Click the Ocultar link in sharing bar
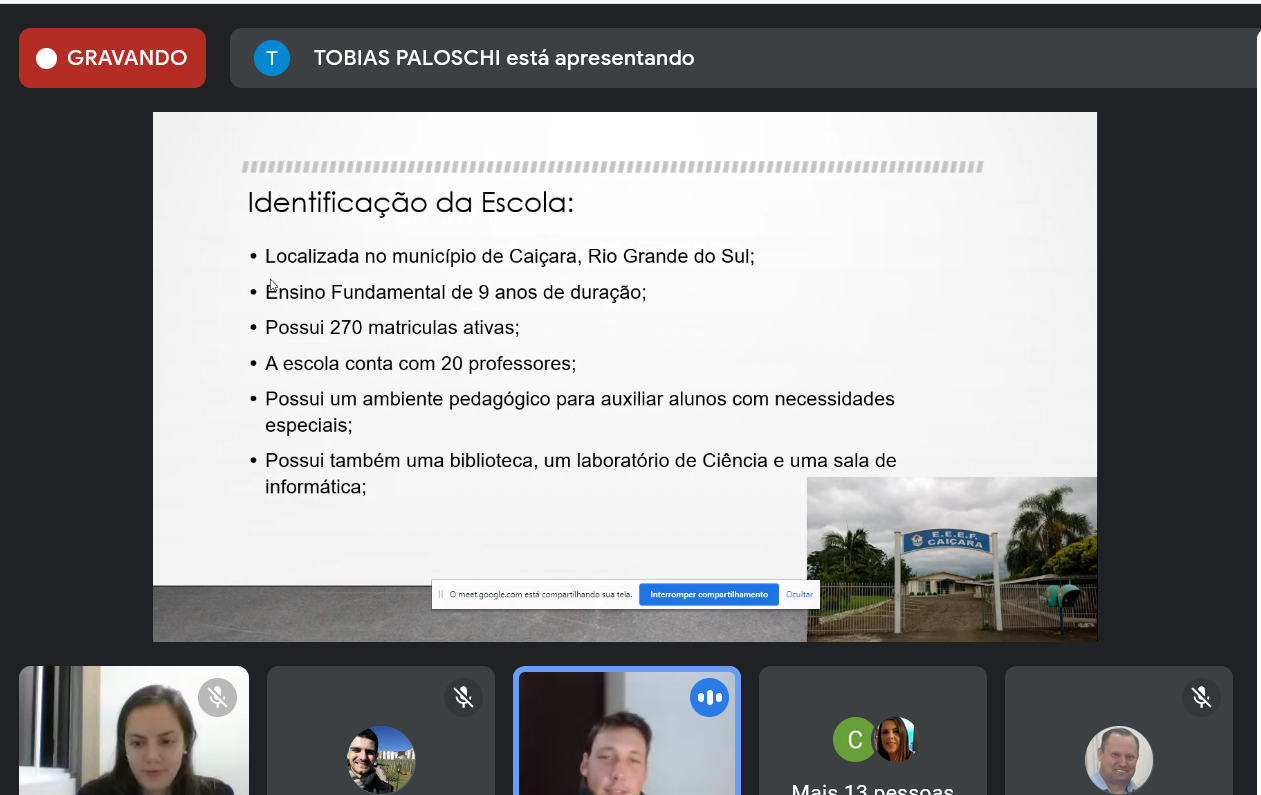 [799, 594]
